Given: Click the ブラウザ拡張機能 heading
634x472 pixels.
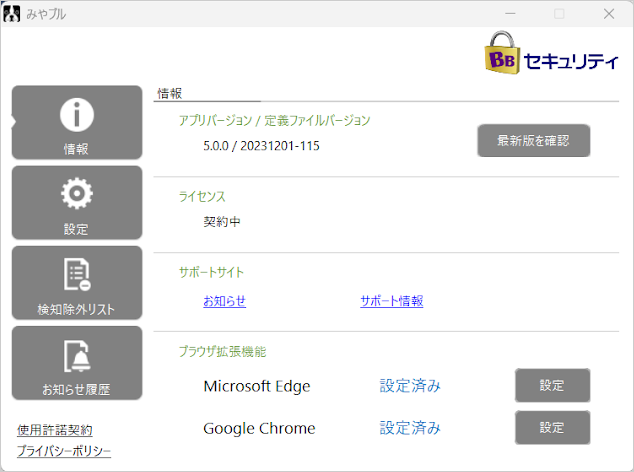Looking at the screenshot, I should tap(222, 351).
